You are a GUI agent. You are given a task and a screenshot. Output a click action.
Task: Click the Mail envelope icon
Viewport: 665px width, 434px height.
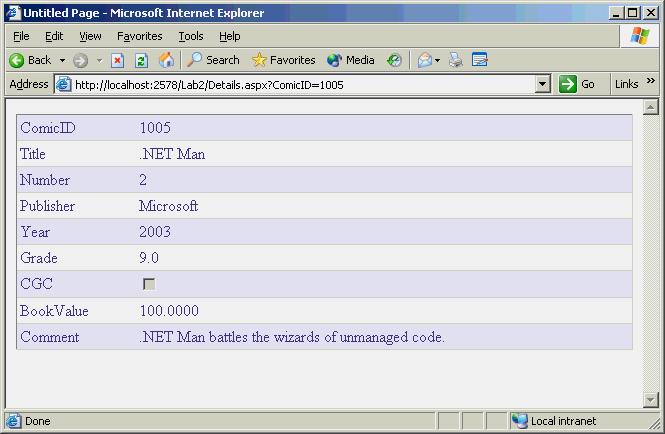coord(425,60)
